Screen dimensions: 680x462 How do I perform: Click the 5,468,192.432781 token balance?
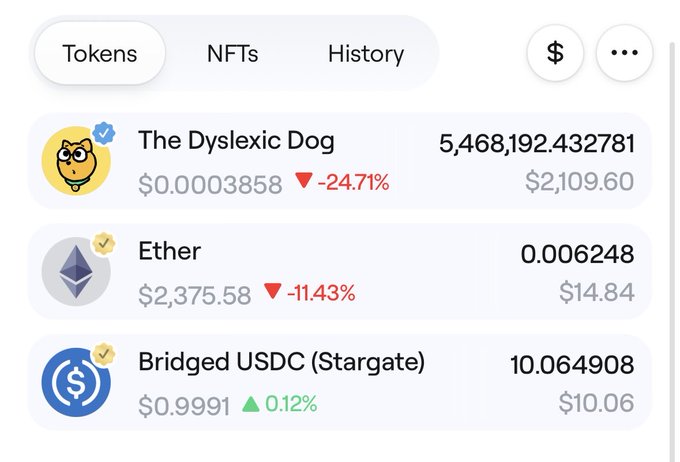(x=537, y=144)
